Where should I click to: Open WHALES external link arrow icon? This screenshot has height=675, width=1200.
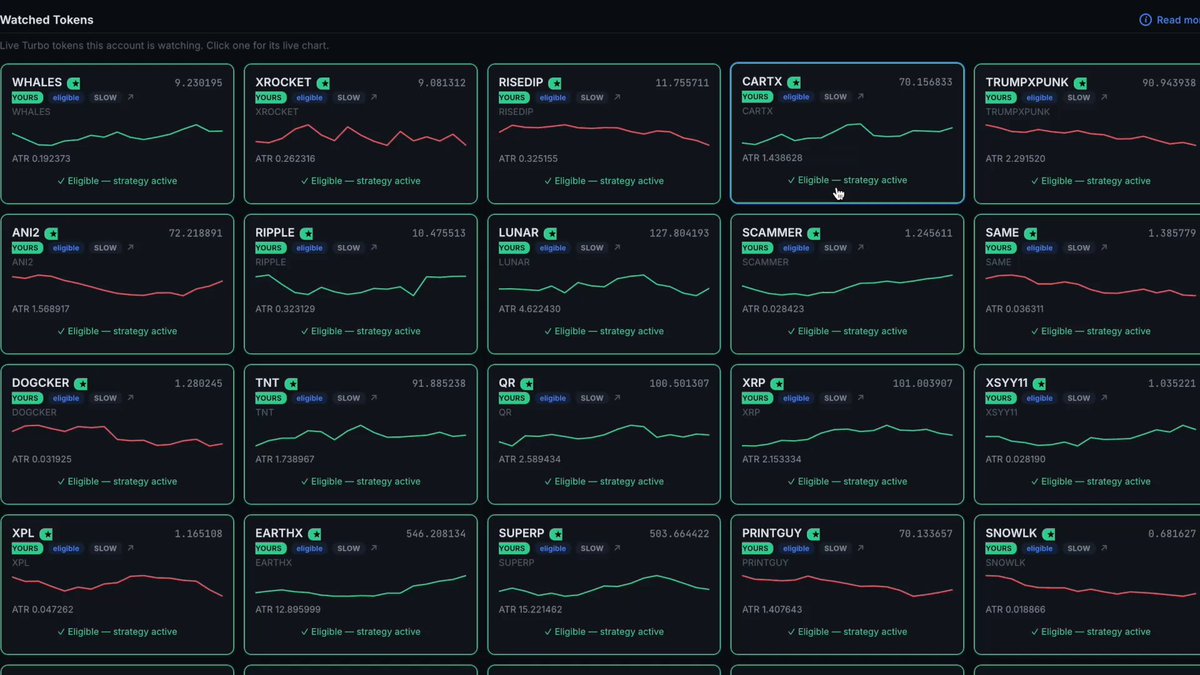coord(131,98)
